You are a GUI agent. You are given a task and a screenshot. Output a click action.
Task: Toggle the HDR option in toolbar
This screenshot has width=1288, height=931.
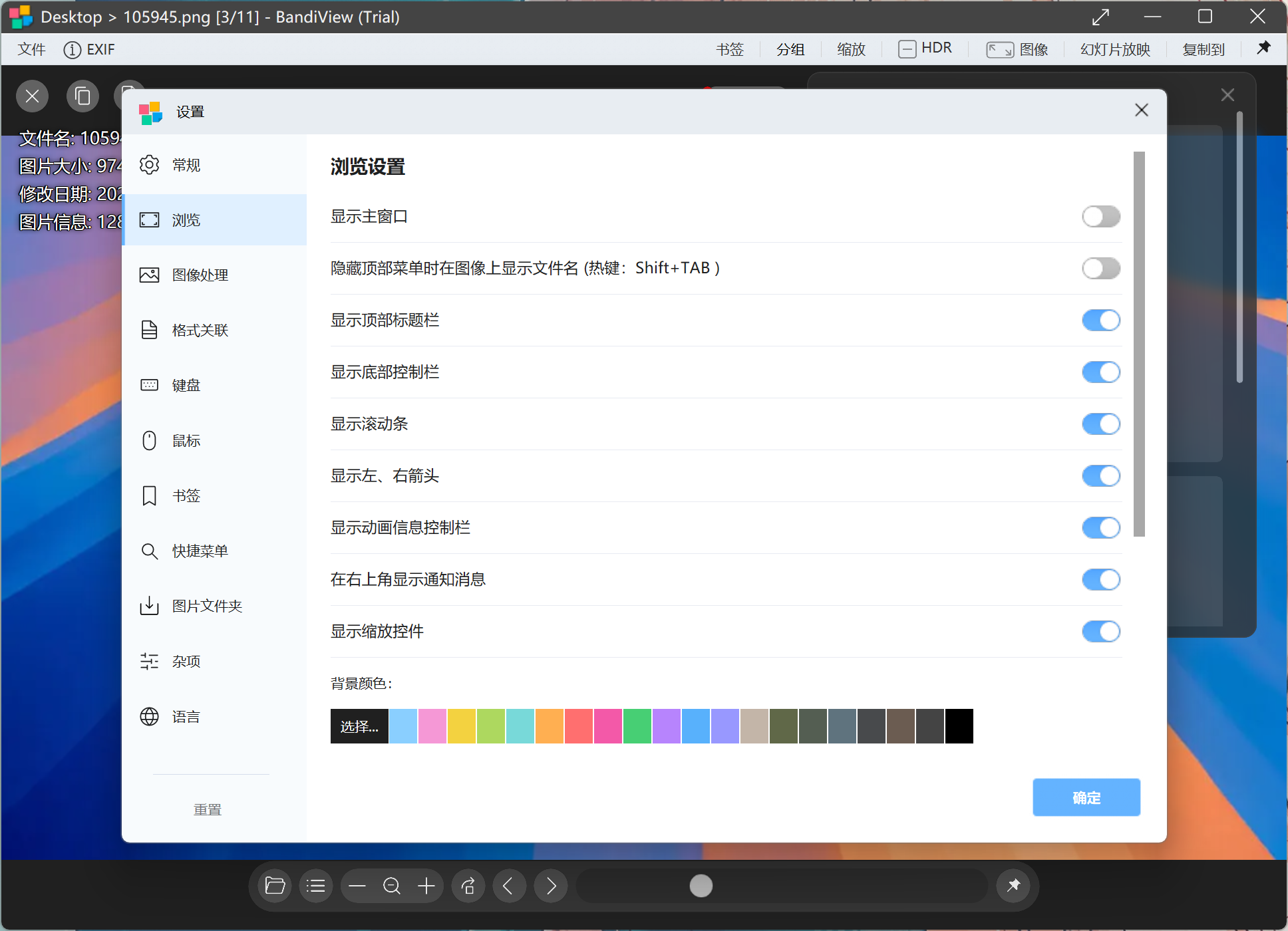[925, 49]
